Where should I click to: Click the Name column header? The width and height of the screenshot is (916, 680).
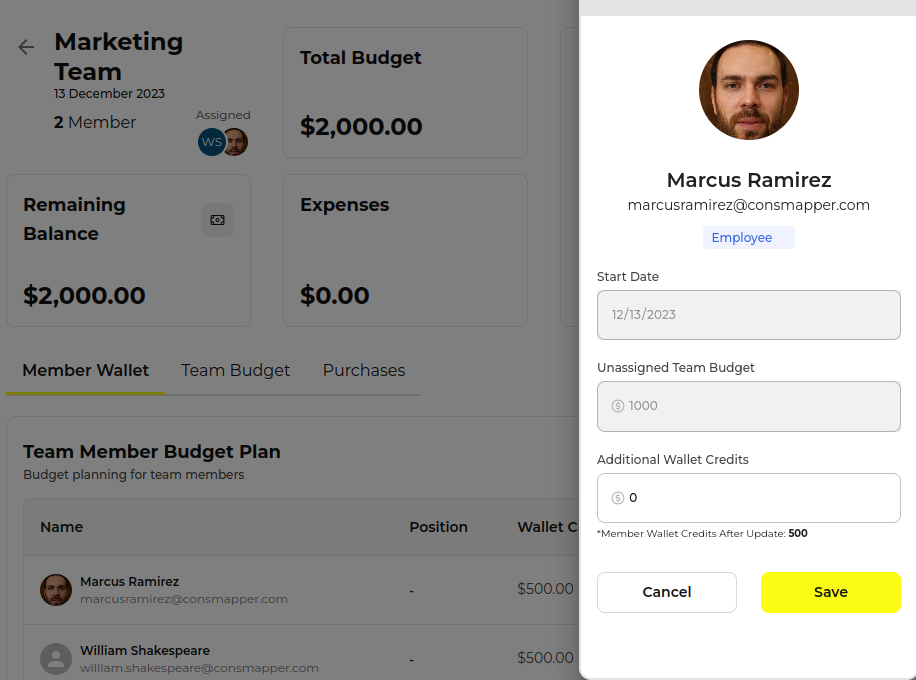[61, 527]
